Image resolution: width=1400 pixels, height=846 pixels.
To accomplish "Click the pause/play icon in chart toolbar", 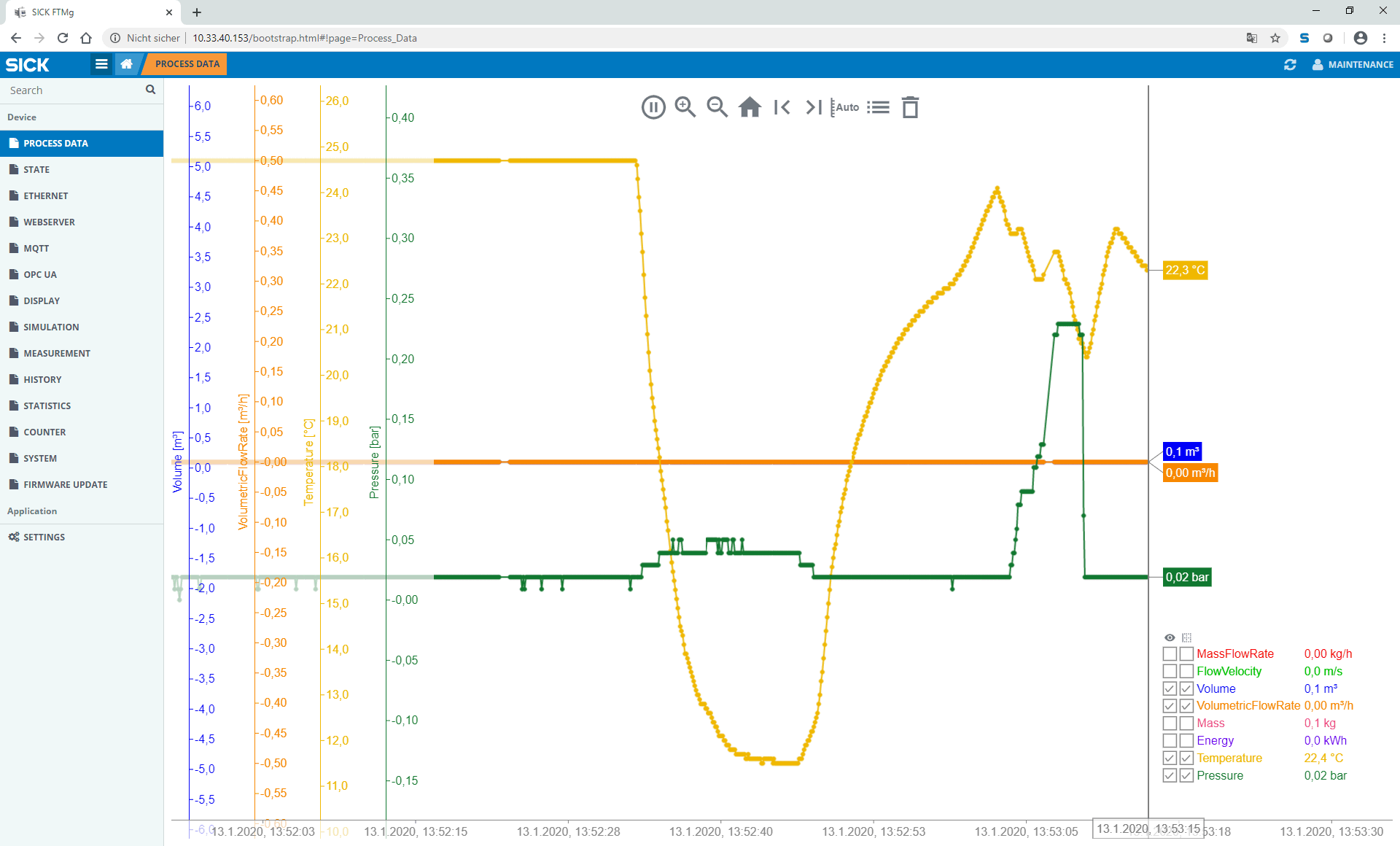I will point(651,107).
